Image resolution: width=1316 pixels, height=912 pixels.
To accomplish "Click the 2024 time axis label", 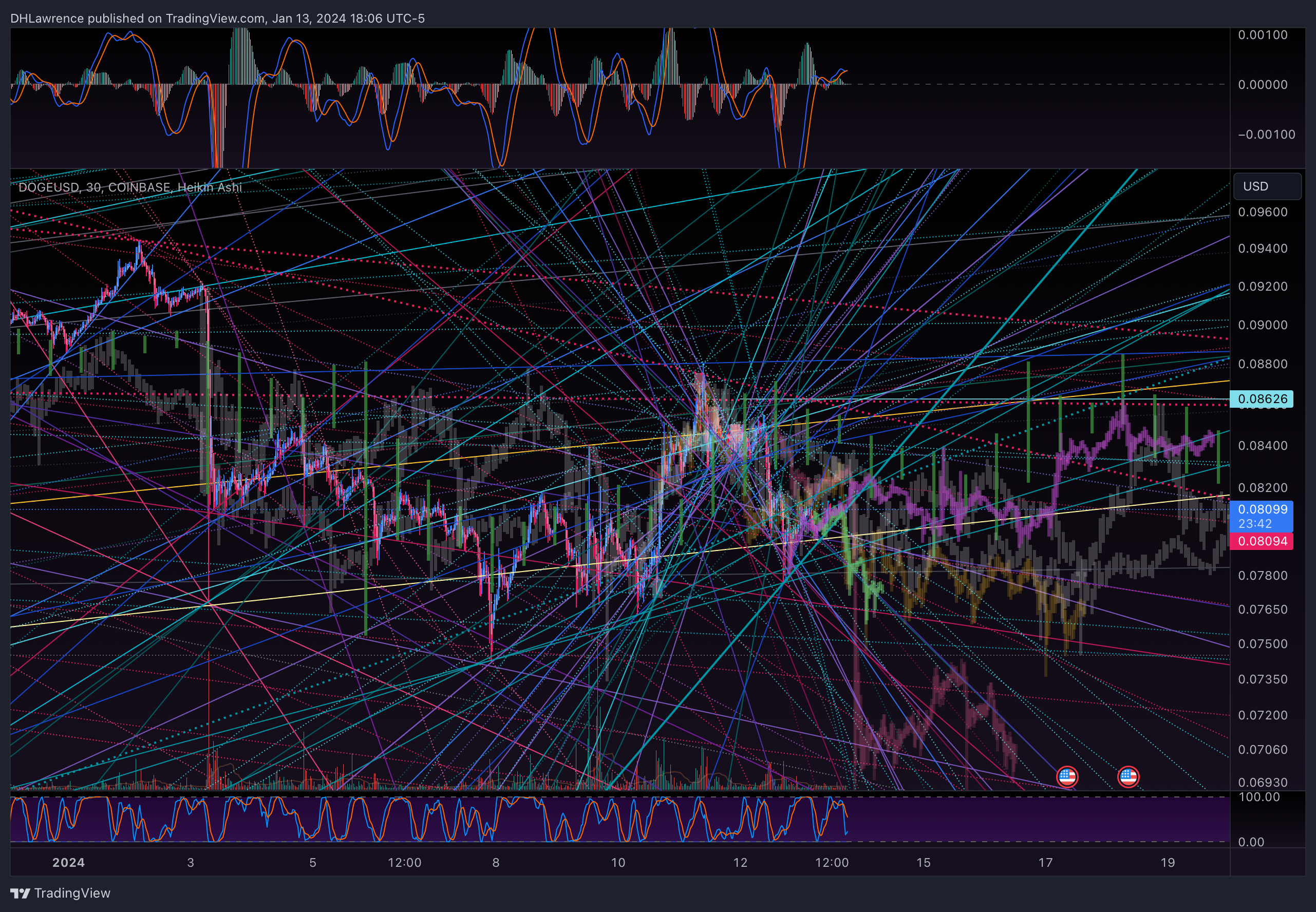I will click(x=68, y=862).
